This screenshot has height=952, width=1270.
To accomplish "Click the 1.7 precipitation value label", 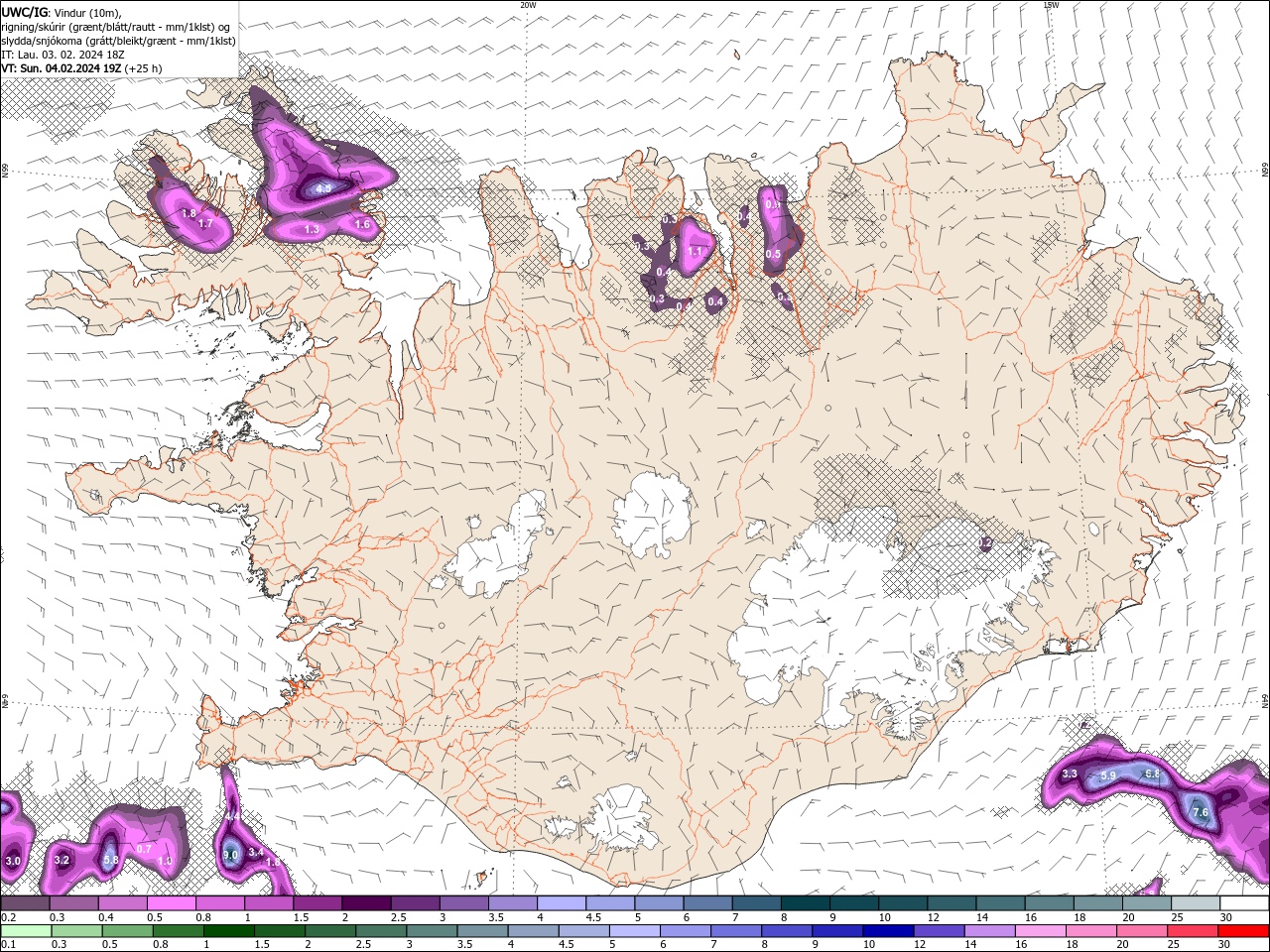I will [x=205, y=224].
